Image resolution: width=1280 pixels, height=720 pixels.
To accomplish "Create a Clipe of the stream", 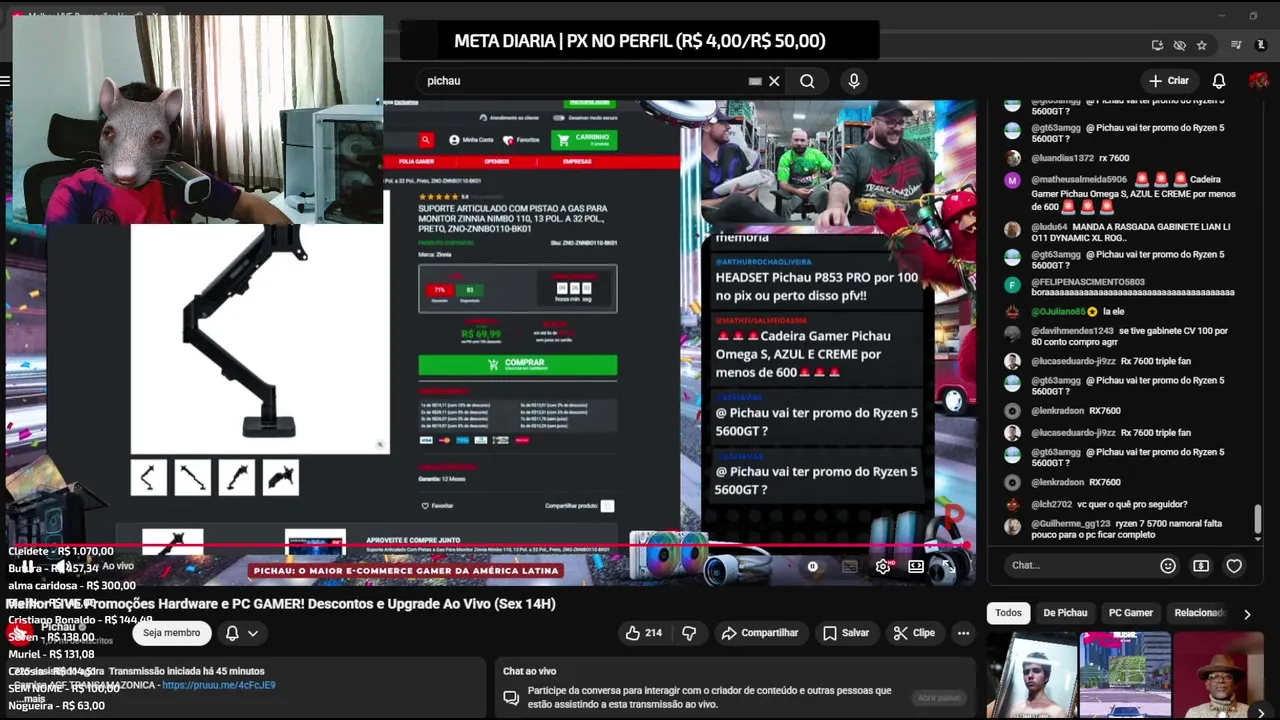I will click(914, 633).
